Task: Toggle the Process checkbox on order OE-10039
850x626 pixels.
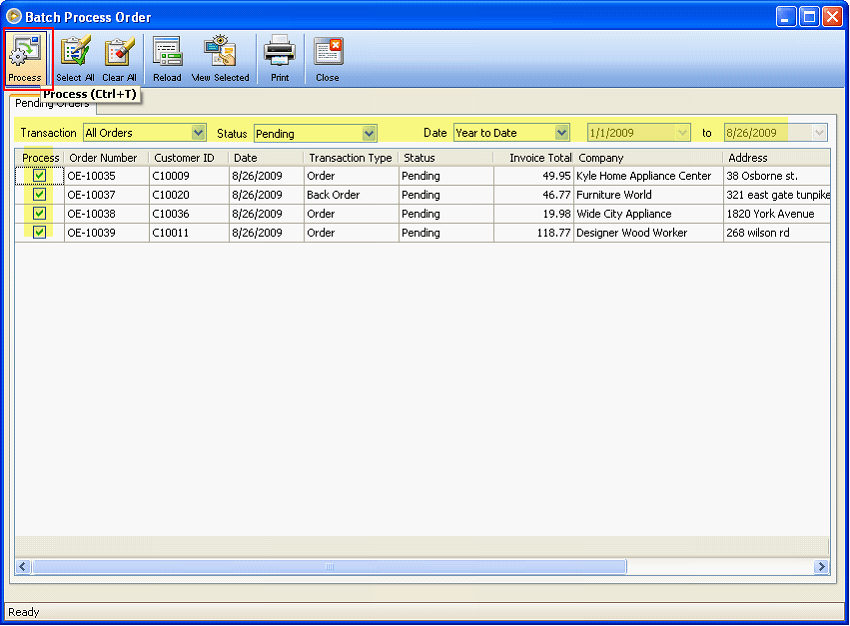Action: (40, 233)
